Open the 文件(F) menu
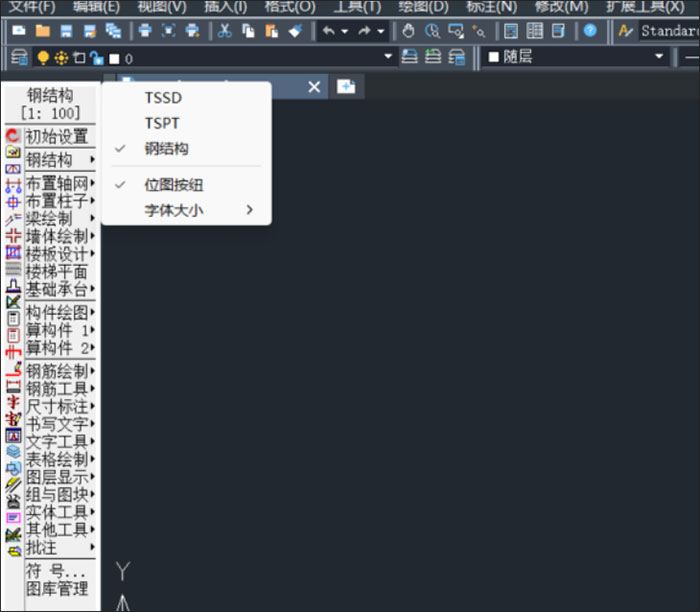Viewport: 700px width, 612px height. [x=32, y=7]
